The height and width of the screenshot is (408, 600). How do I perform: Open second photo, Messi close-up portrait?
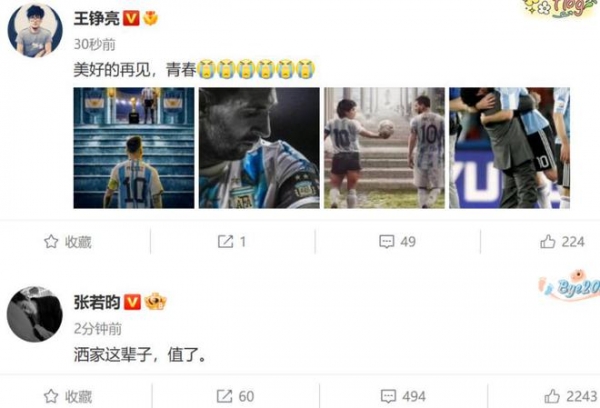(259, 148)
